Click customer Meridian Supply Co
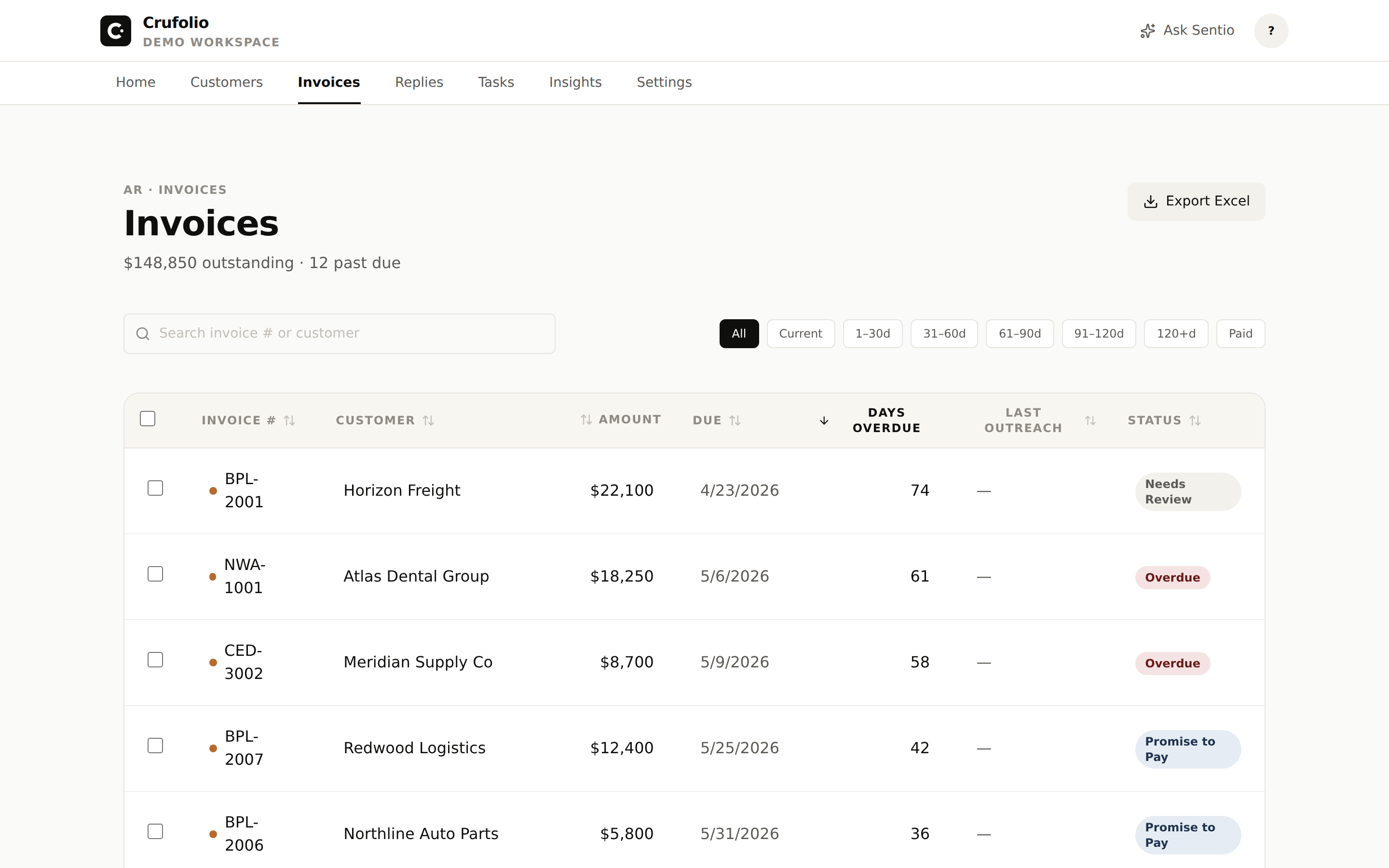The image size is (1389, 868). [418, 662]
